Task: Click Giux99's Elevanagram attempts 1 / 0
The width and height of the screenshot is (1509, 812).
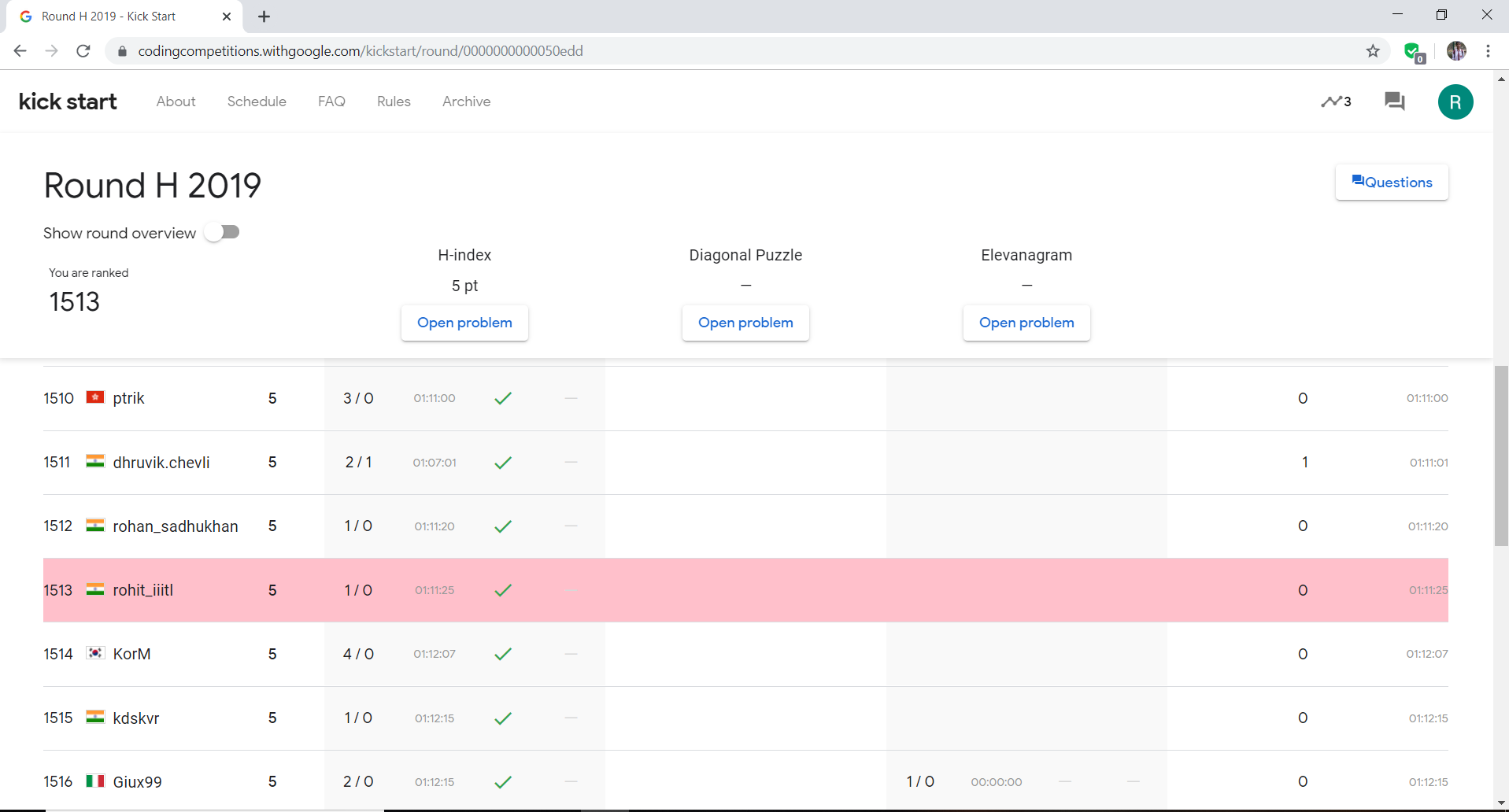Action: (920, 782)
